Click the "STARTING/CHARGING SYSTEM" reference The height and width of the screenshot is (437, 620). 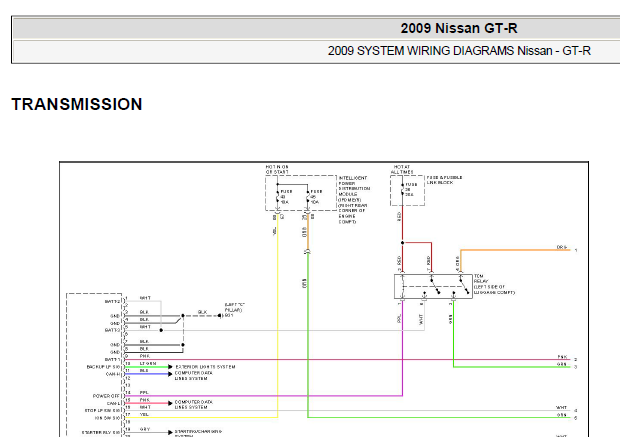click(x=198, y=433)
